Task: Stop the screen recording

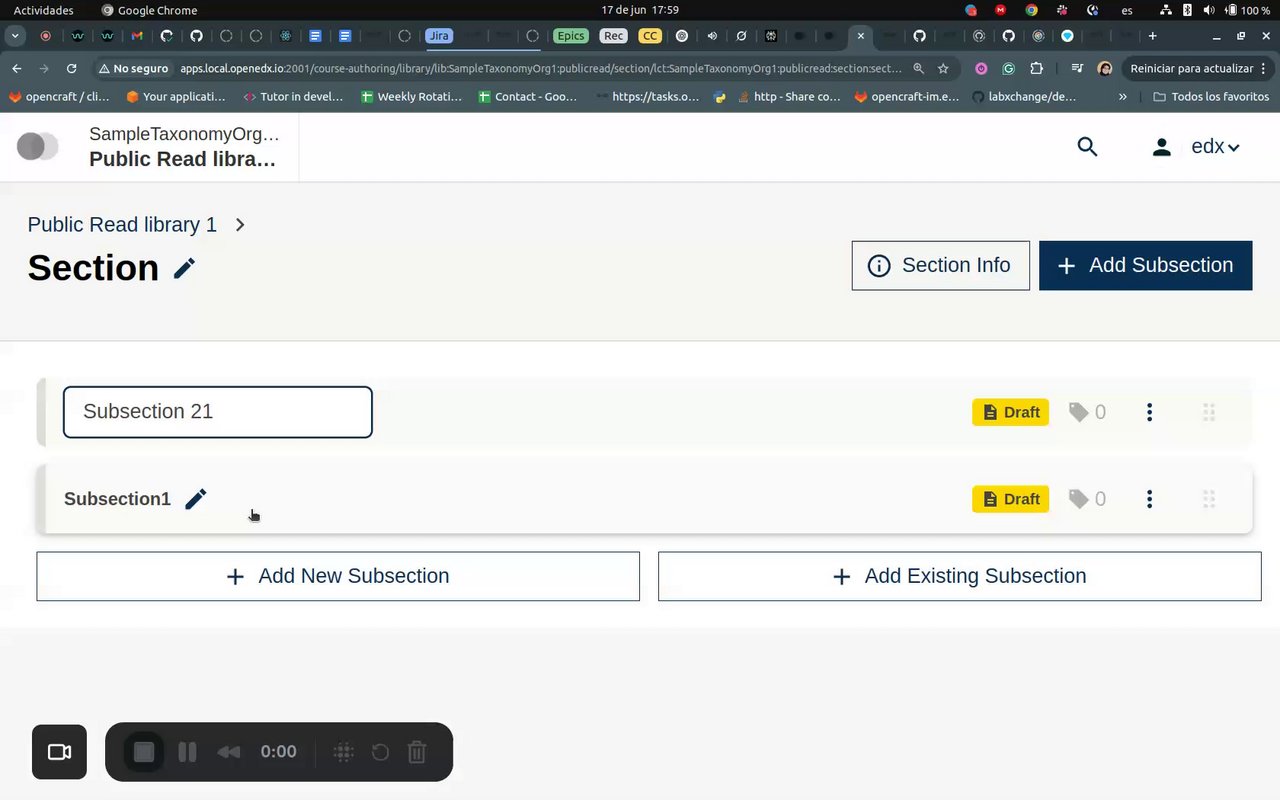Action: [144, 752]
